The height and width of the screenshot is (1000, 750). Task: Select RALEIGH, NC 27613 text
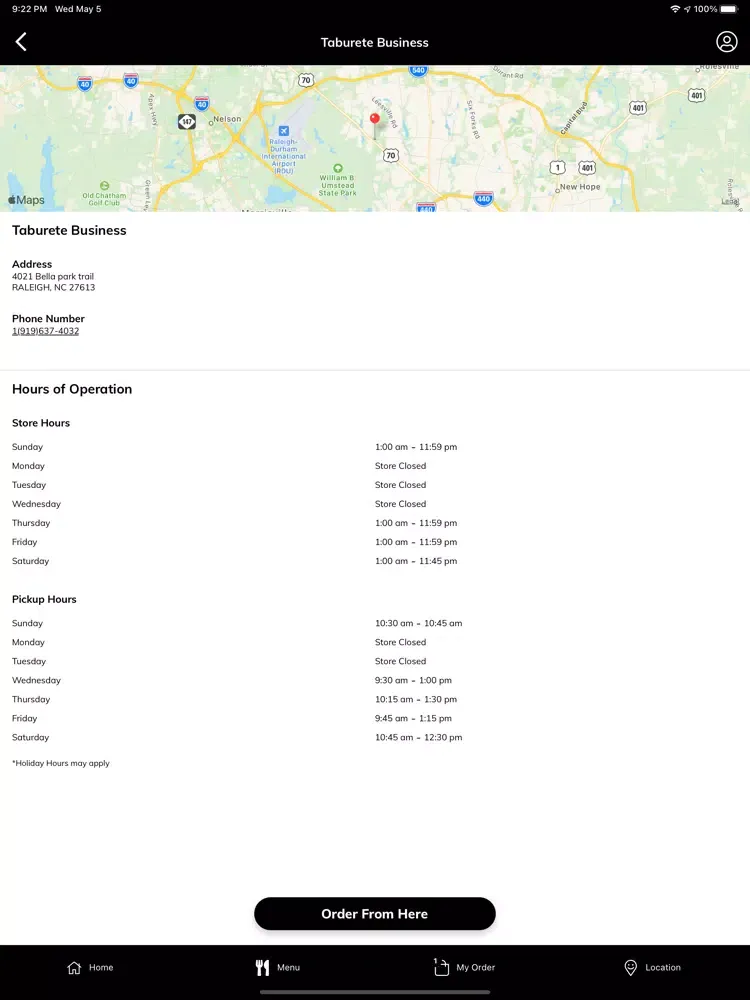(x=54, y=288)
